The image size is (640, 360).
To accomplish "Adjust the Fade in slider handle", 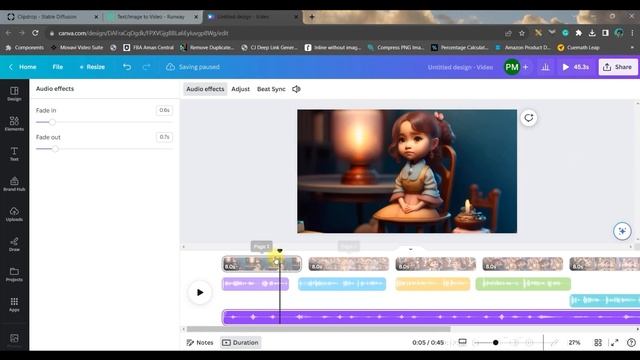I will click(x=52, y=122).
